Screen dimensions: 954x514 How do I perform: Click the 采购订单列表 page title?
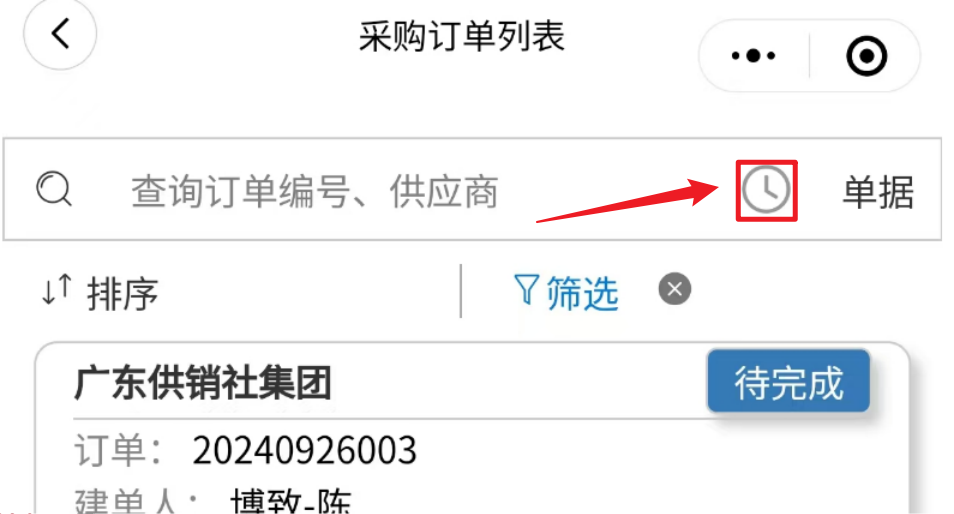point(462,36)
